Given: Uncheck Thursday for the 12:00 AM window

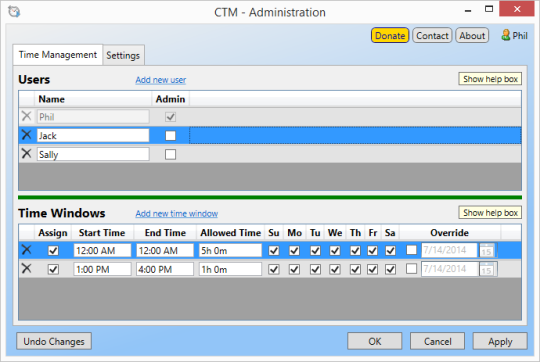Looking at the screenshot, I should click(355, 250).
